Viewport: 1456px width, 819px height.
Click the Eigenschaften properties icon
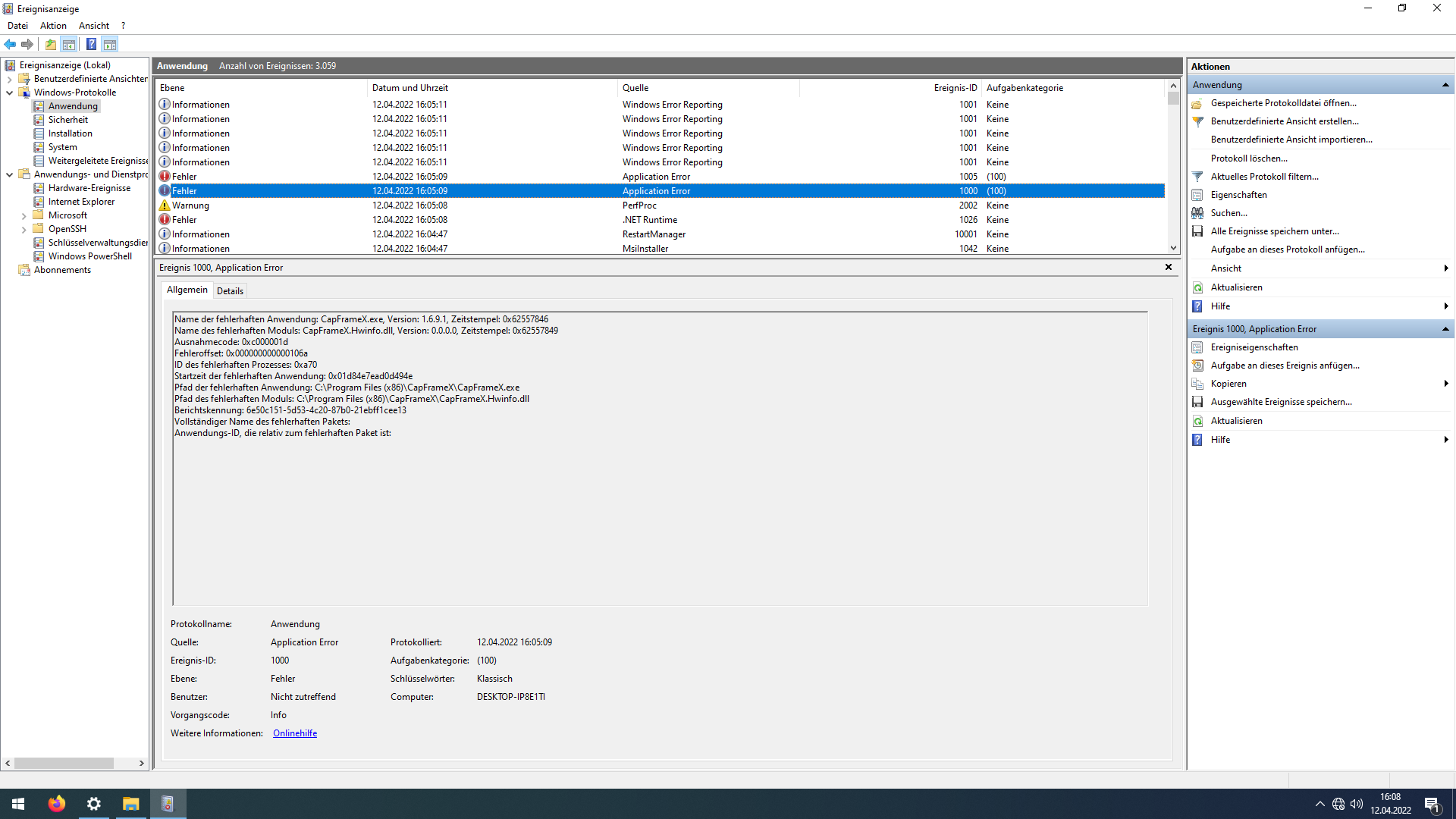pyautogui.click(x=1197, y=195)
